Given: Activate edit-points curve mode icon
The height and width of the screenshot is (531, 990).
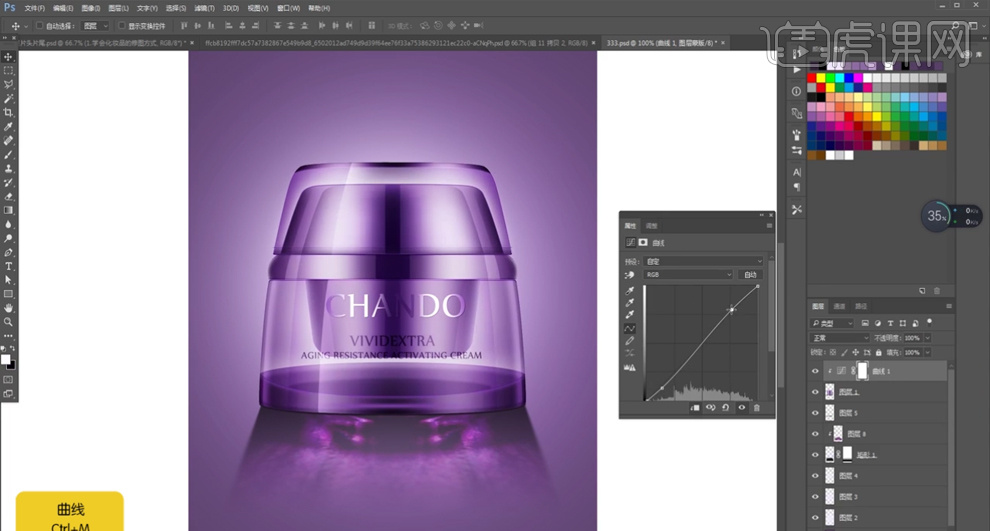Looking at the screenshot, I should [x=629, y=328].
